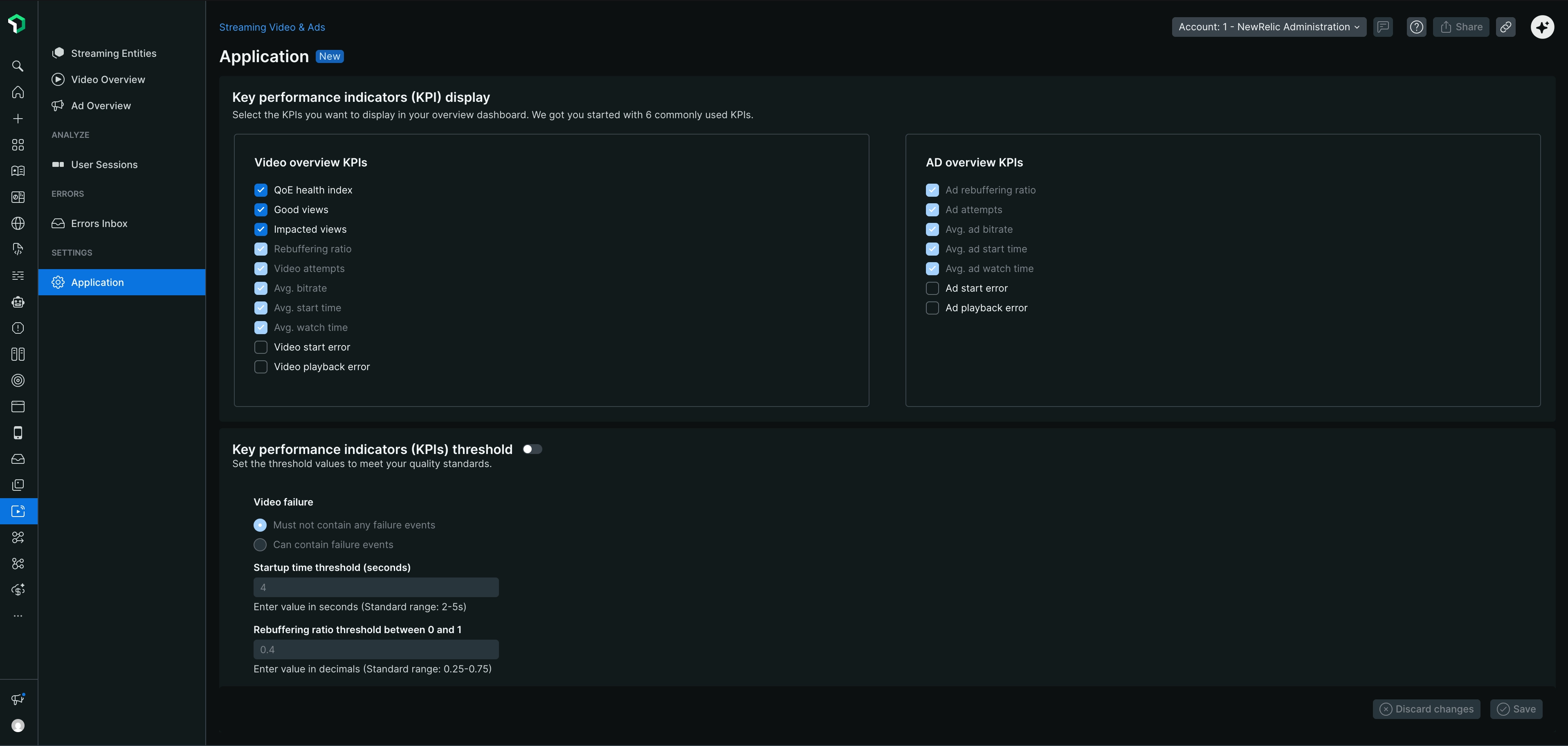This screenshot has height=746, width=1568.
Task: Click the Save button
Action: (x=1517, y=709)
